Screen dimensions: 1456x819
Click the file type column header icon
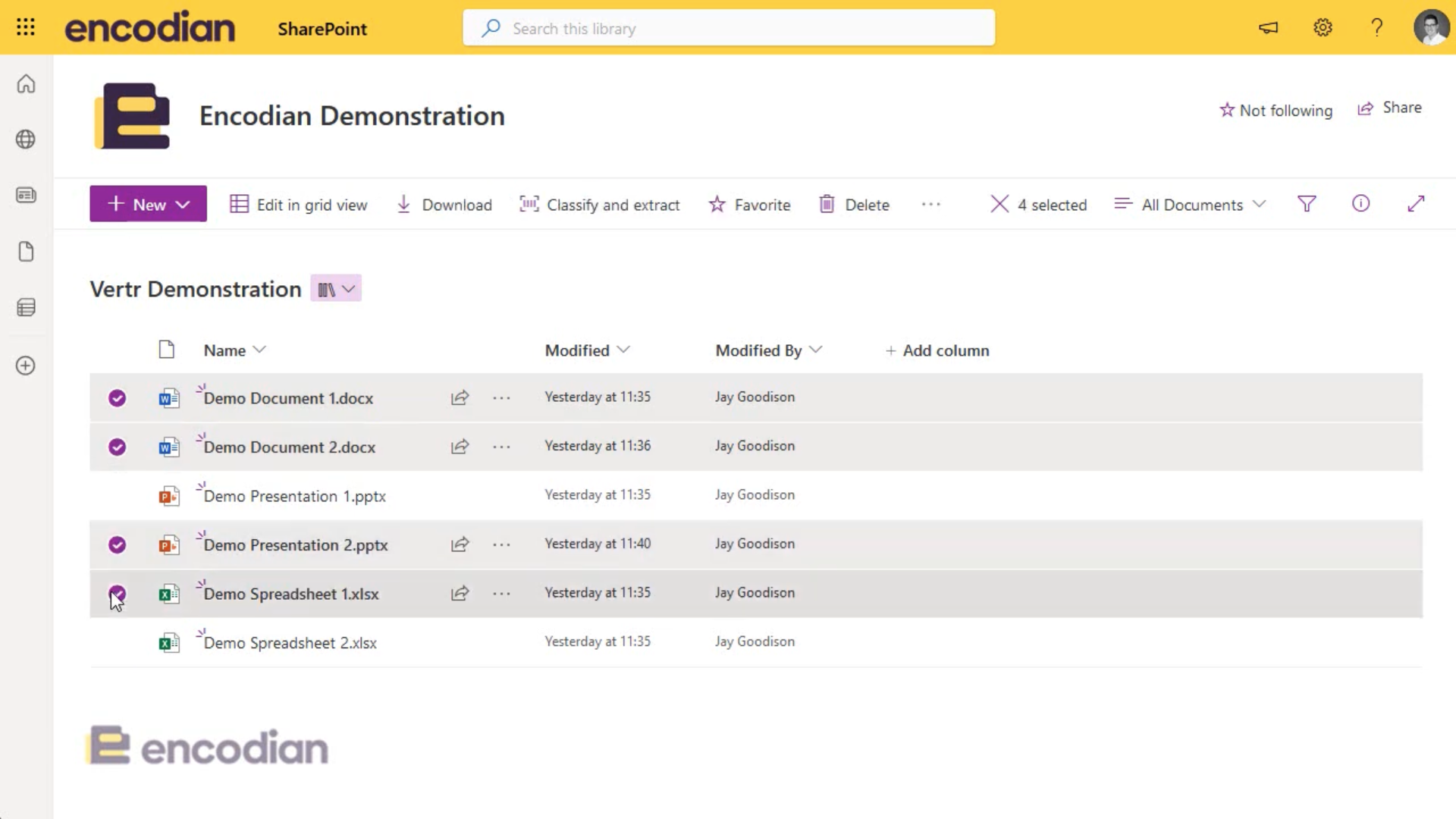(167, 350)
